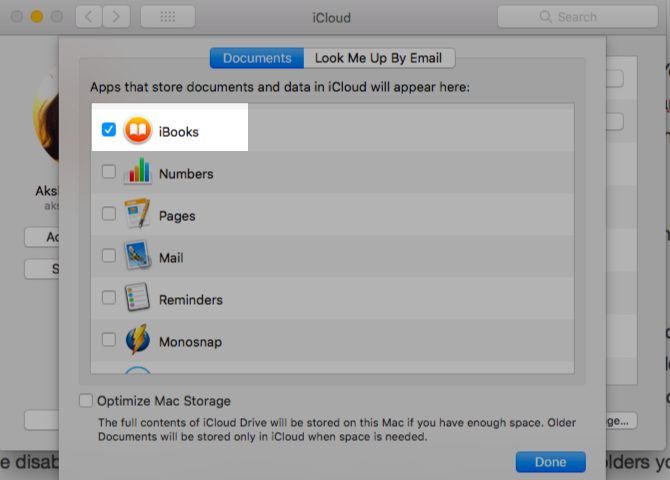This screenshot has width=670, height=480.
Task: Click the Numbers app icon
Action: point(137,173)
